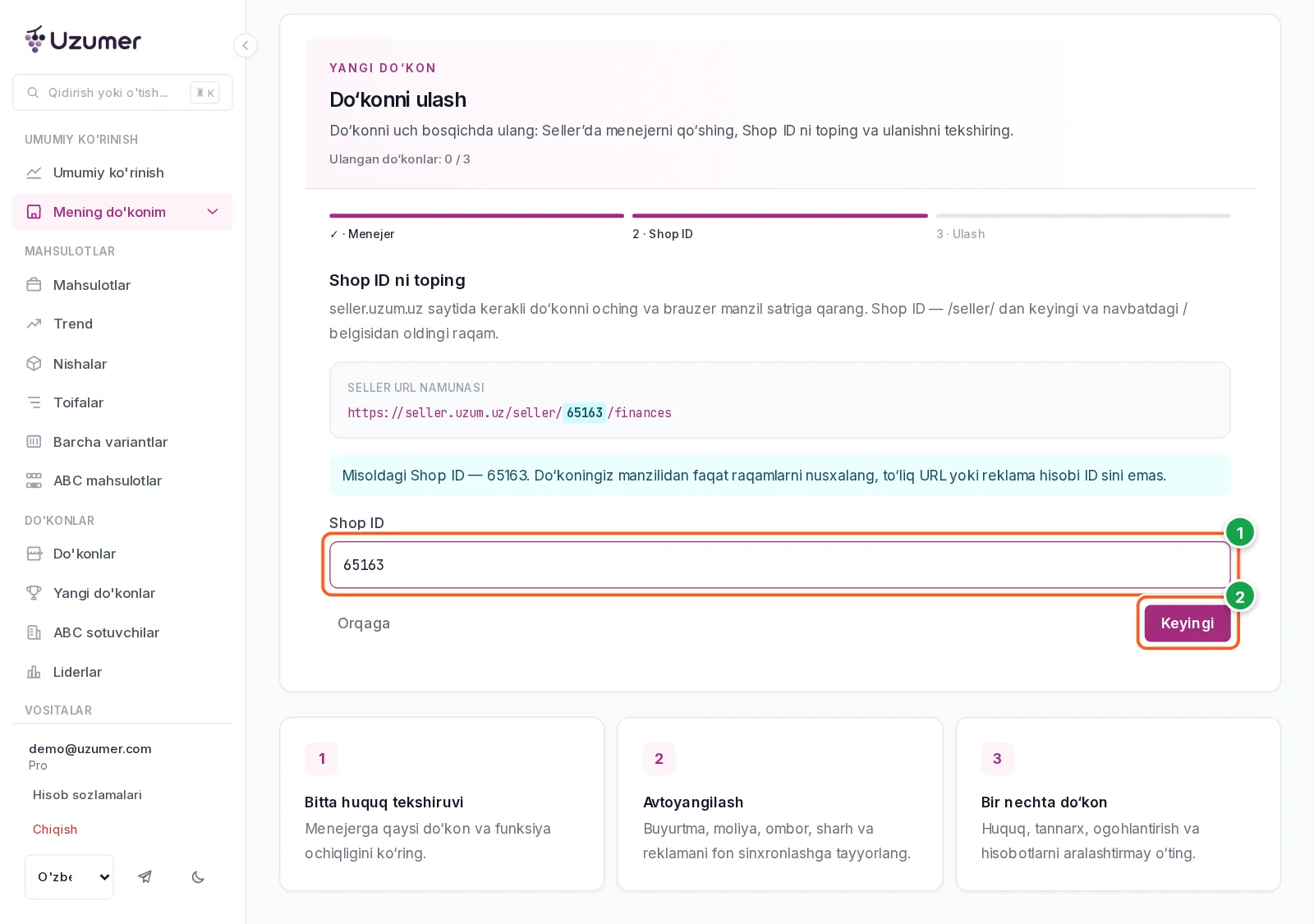1314x924 pixels.
Task: Click the Menejer step progress bar
Action: click(476, 216)
